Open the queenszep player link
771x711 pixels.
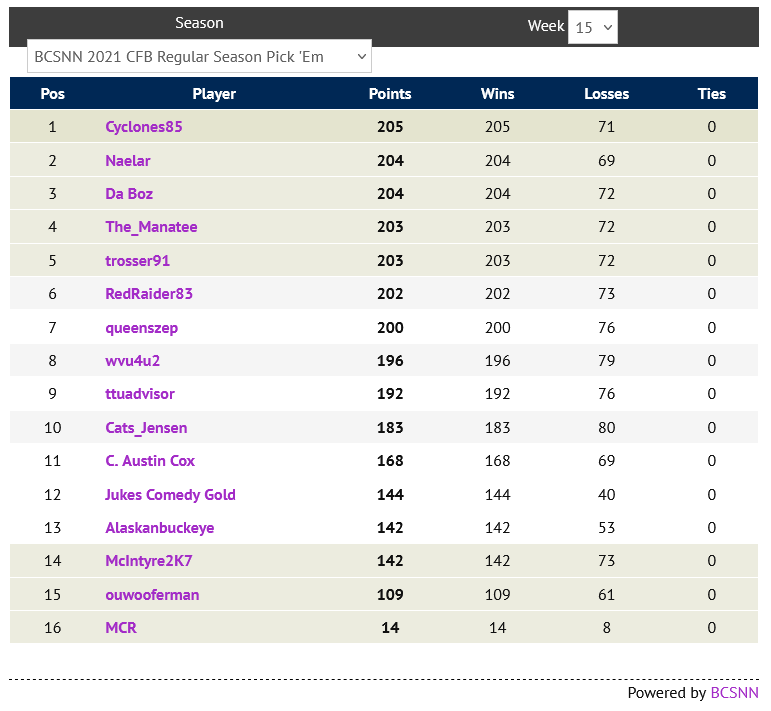142,328
